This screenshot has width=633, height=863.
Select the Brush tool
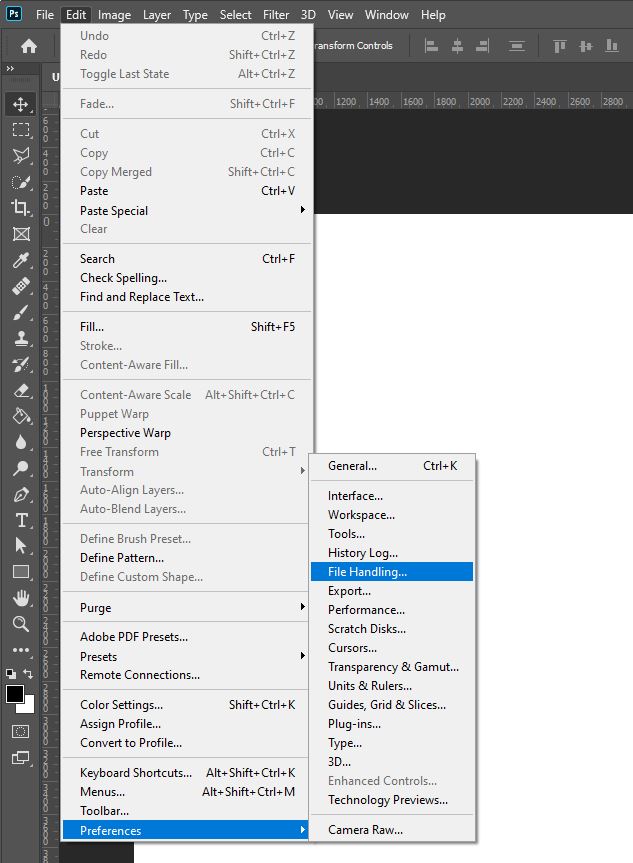point(20,313)
